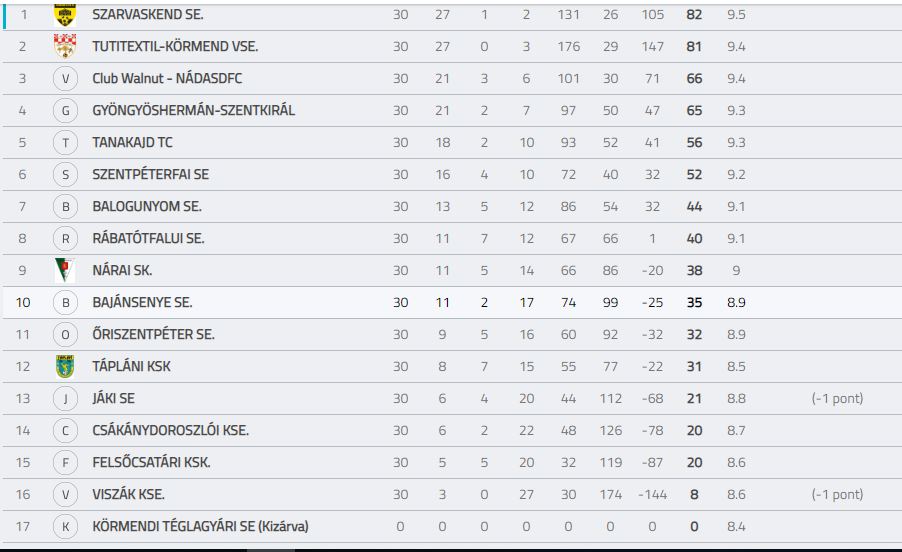Click the Szarvaskend SE yellow crest icon
This screenshot has width=902, height=552.
click(x=65, y=14)
